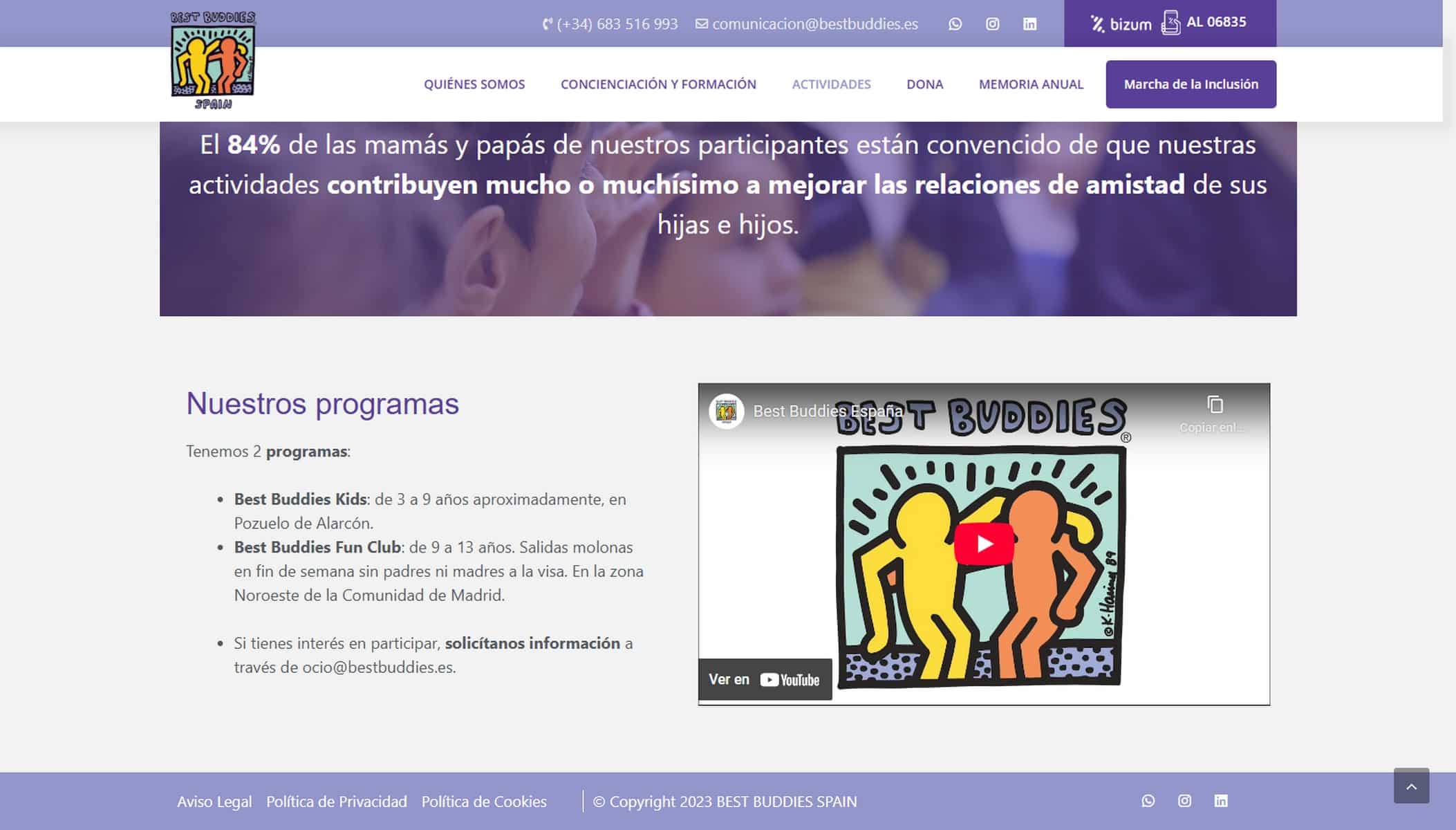
Task: Open the Aviso Legal footer link
Action: 214,802
